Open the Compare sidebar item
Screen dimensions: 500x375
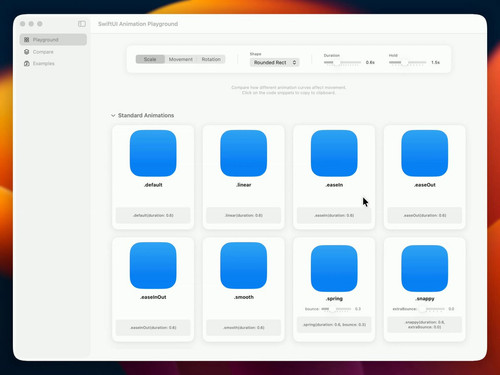[53, 52]
